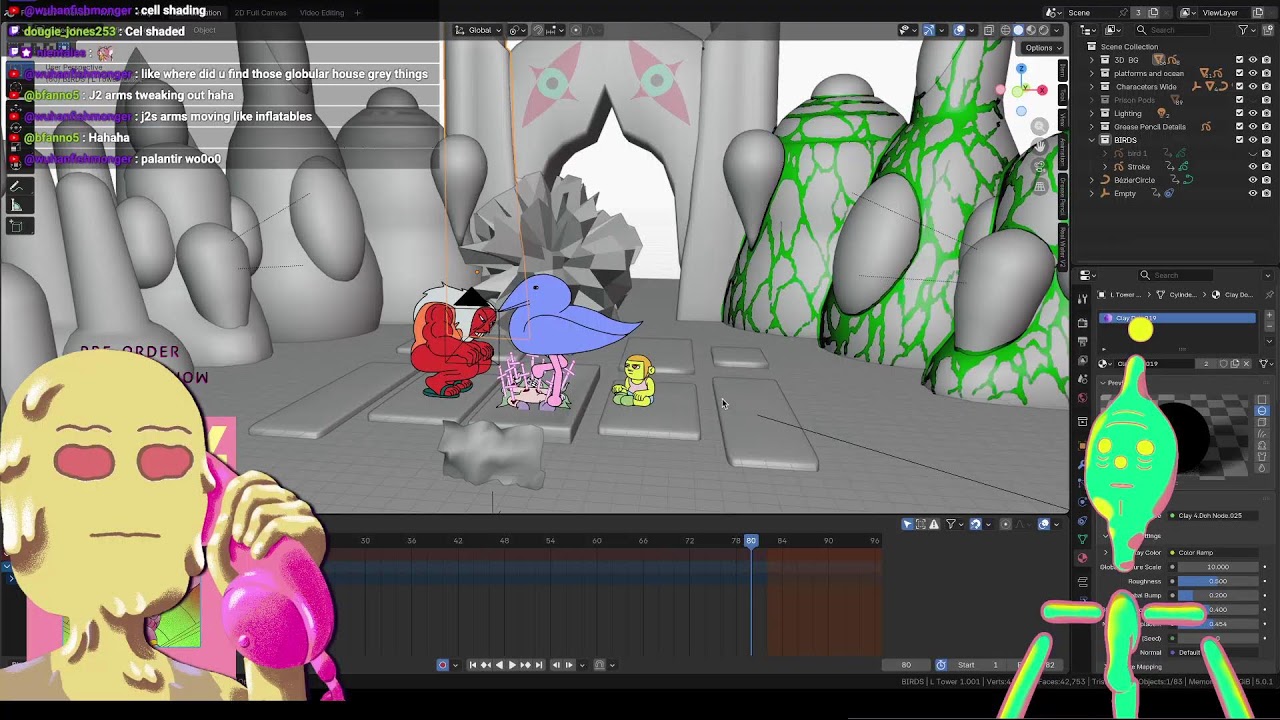Expand the Stroke object row
Screen dimensions: 1280x720
point(1105,167)
